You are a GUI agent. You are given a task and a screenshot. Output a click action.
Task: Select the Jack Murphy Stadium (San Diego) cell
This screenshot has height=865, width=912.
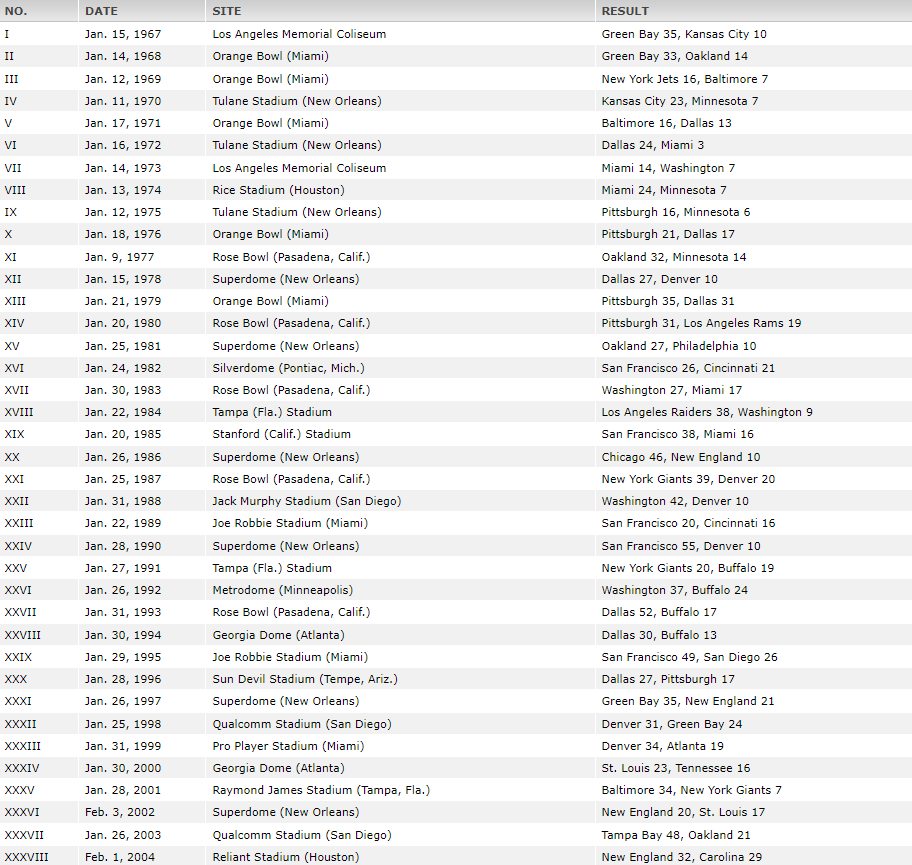pos(306,501)
